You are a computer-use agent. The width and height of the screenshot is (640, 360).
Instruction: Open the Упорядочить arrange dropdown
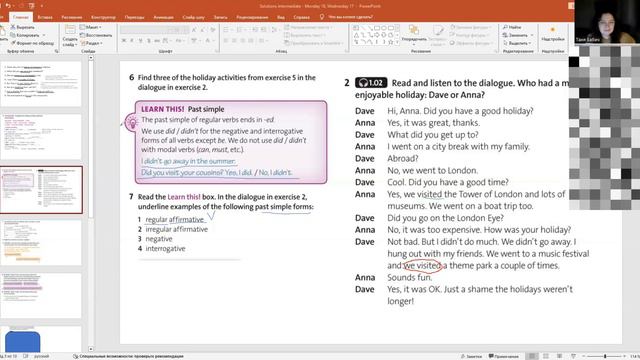414,35
